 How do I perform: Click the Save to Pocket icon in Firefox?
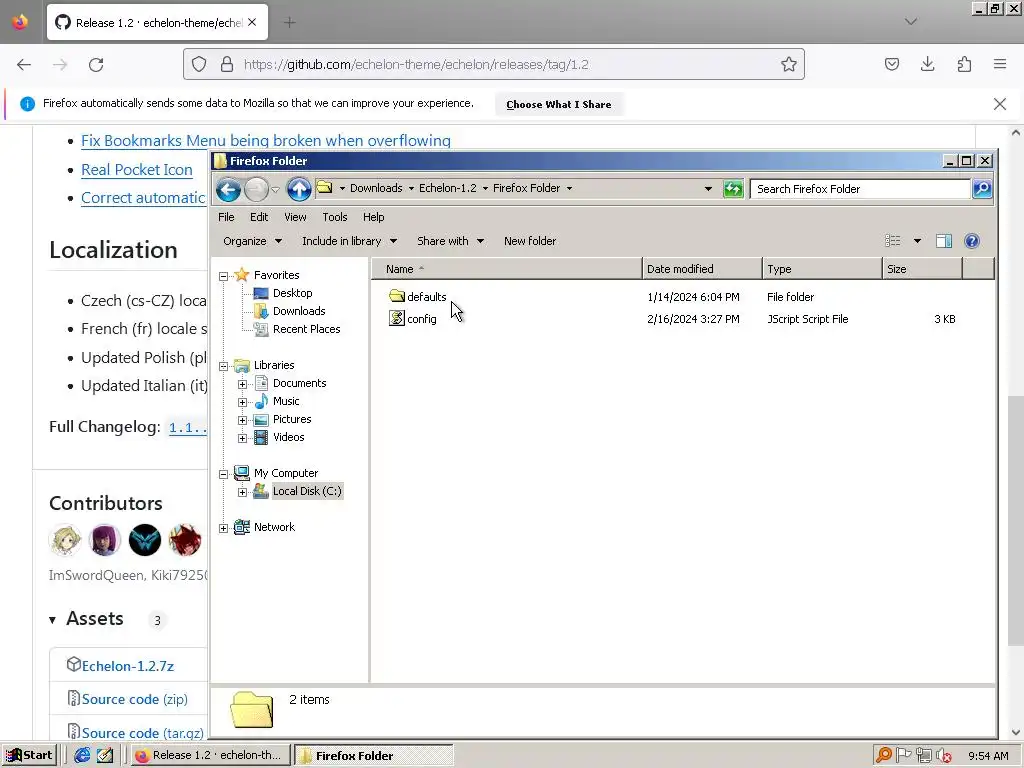click(891, 64)
